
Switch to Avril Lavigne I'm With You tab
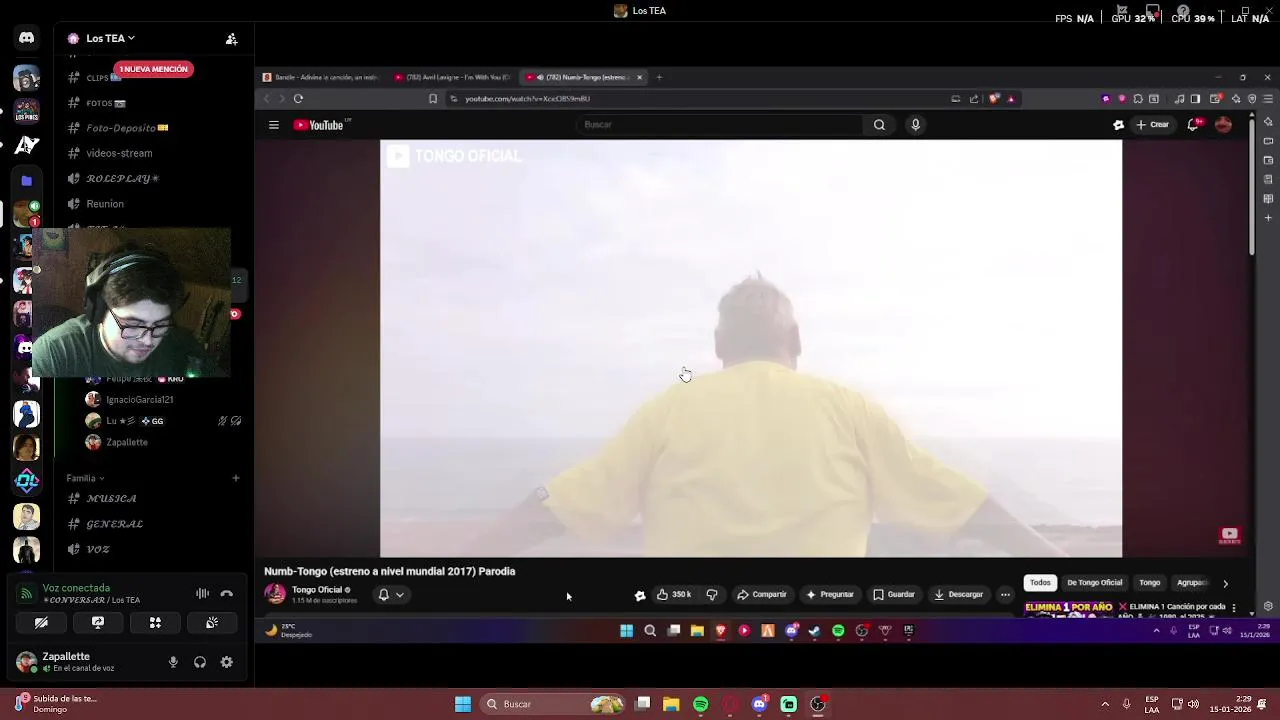[452, 77]
